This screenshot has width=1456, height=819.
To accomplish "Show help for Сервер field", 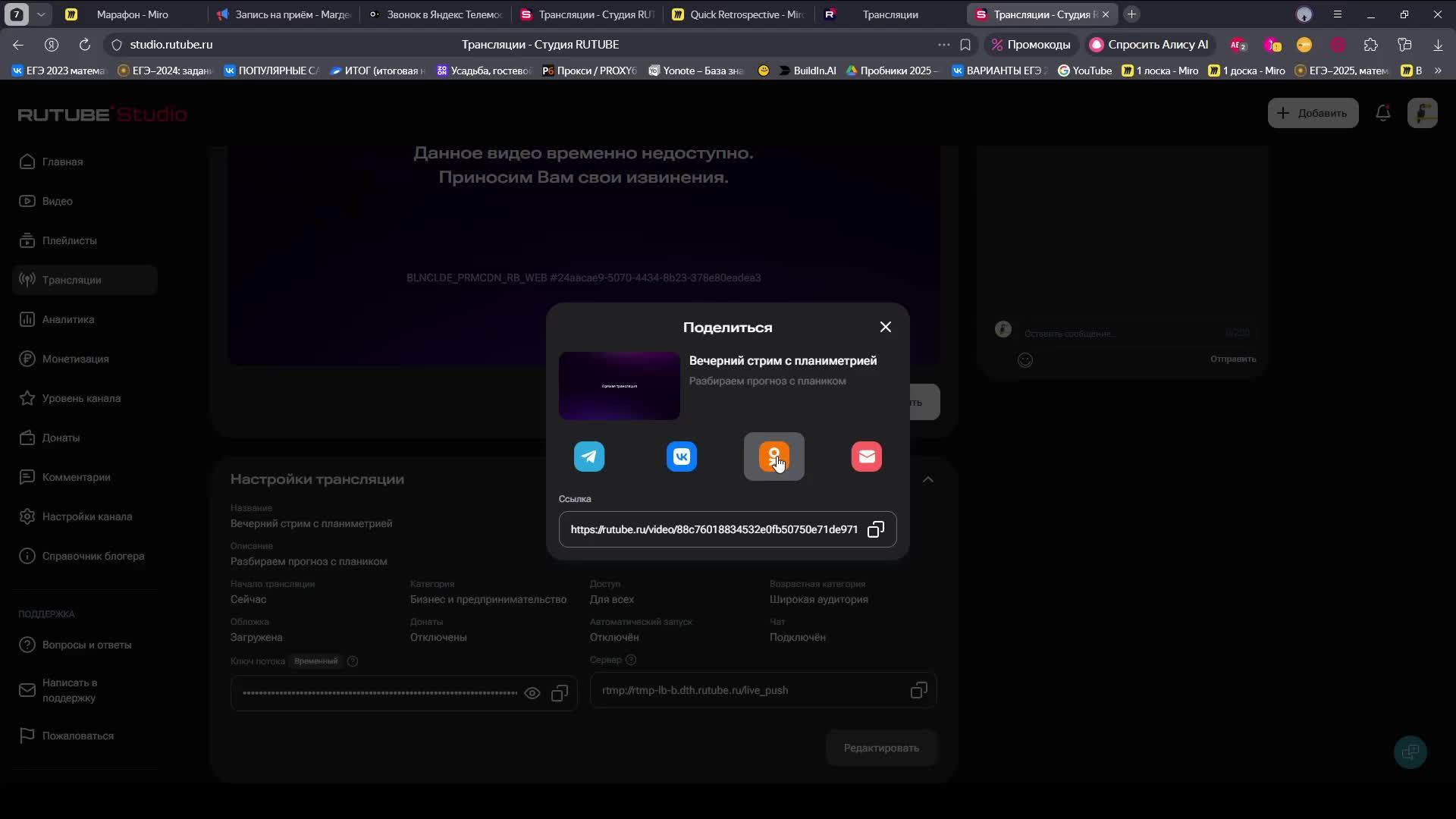I will pos(631,660).
